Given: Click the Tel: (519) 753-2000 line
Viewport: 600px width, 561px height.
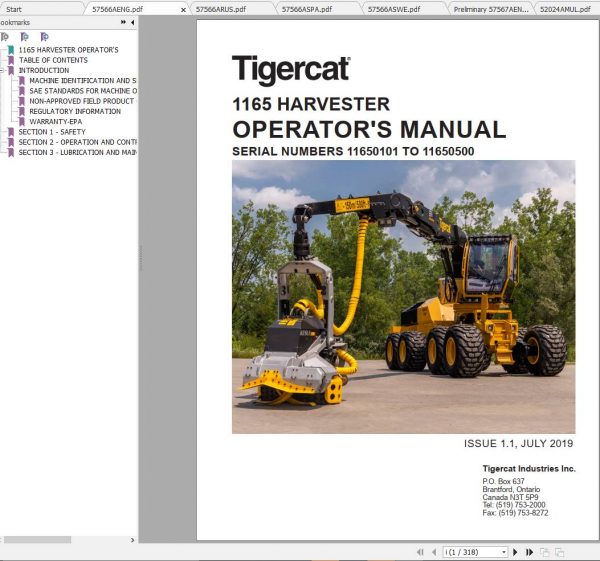Looking at the screenshot, I should click(514, 505).
